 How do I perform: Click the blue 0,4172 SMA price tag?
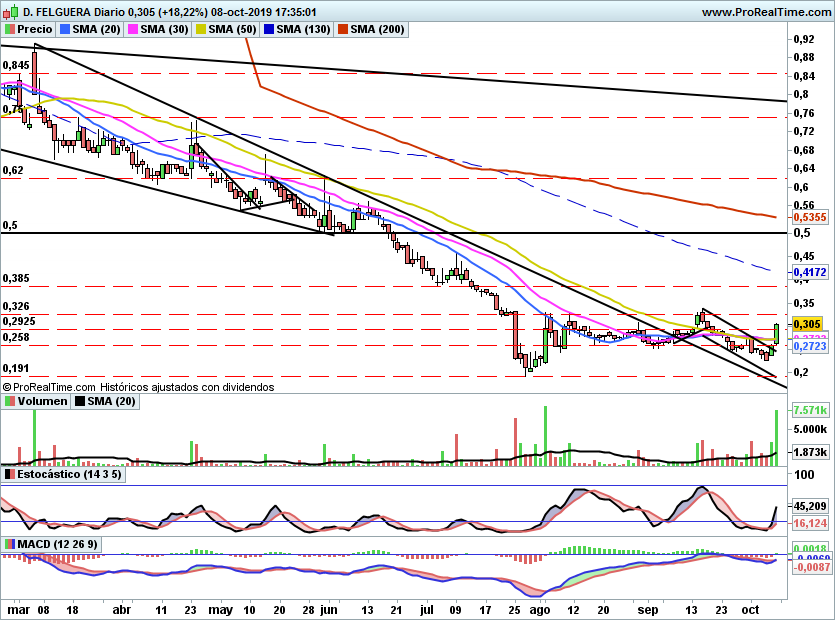click(x=807, y=271)
